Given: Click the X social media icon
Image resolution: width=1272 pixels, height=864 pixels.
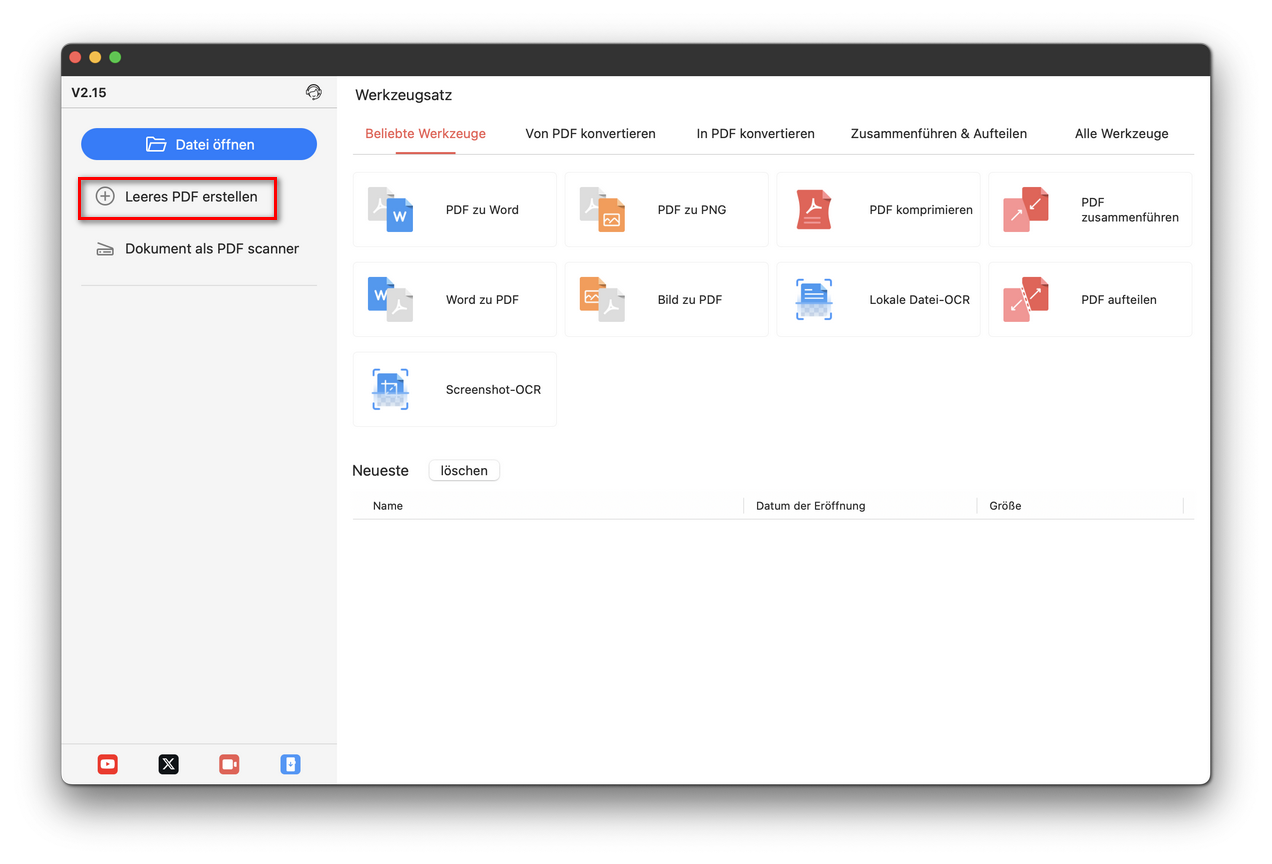Looking at the screenshot, I should click(169, 764).
